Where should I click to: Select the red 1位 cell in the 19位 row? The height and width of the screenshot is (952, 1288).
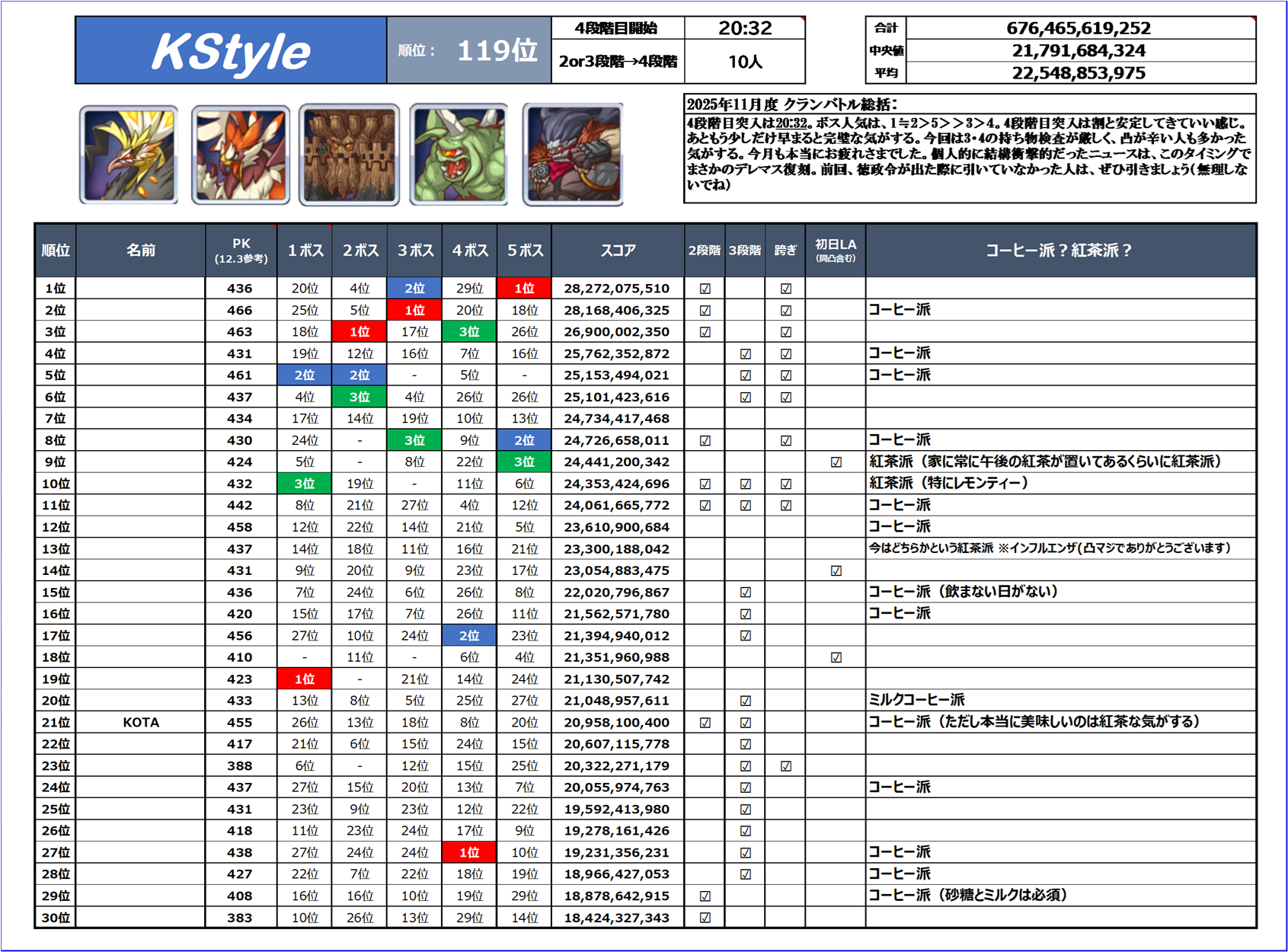click(305, 679)
